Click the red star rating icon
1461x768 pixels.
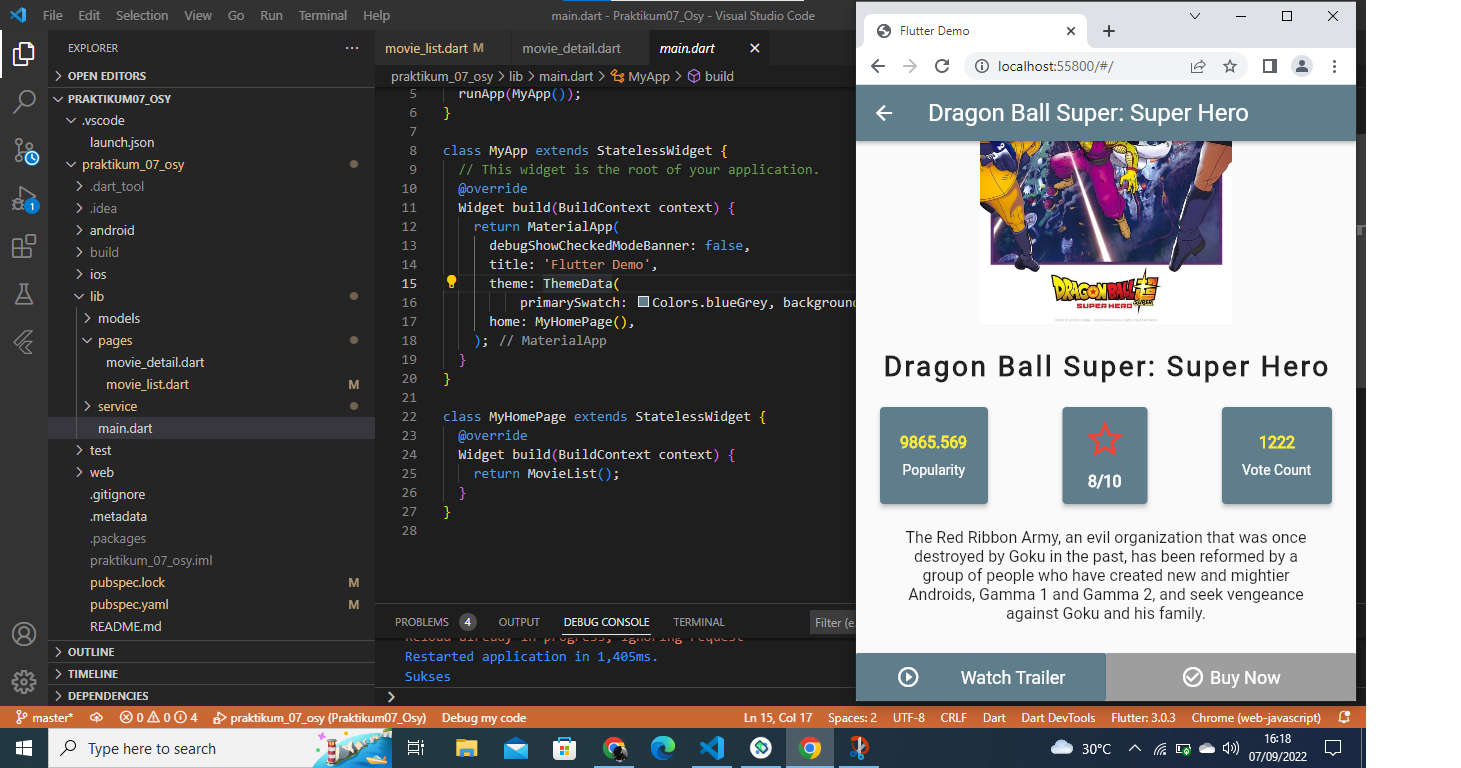1105,439
